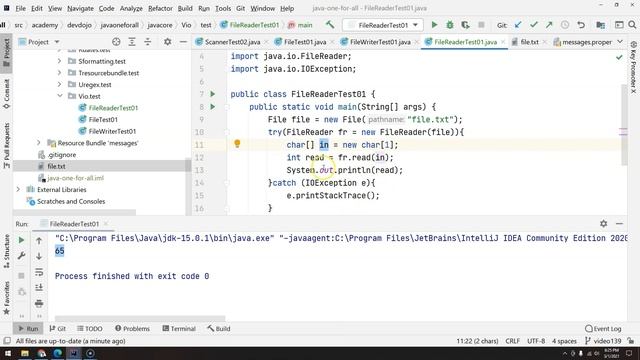Click Git branch video139 in status bar
Screen dimensions: 640x360
point(603,341)
